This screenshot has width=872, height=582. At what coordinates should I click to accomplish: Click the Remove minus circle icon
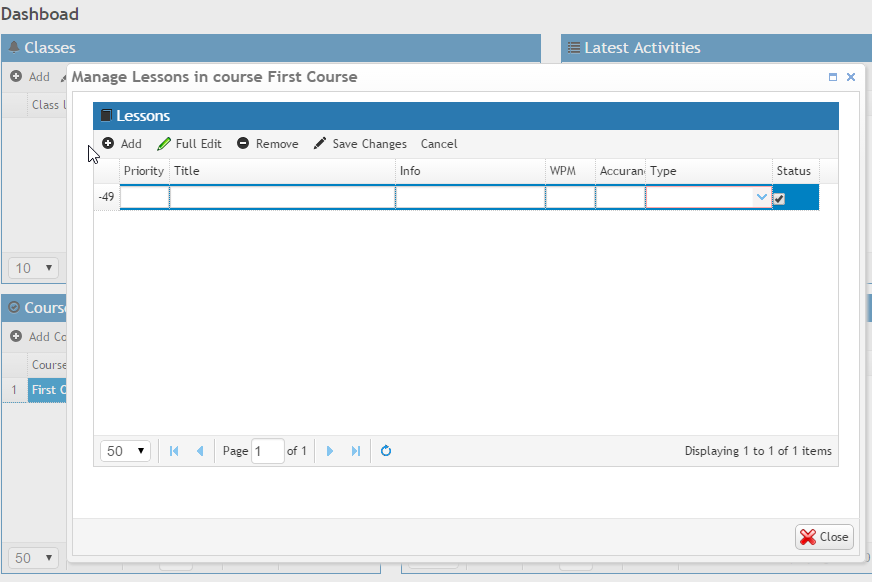243,143
